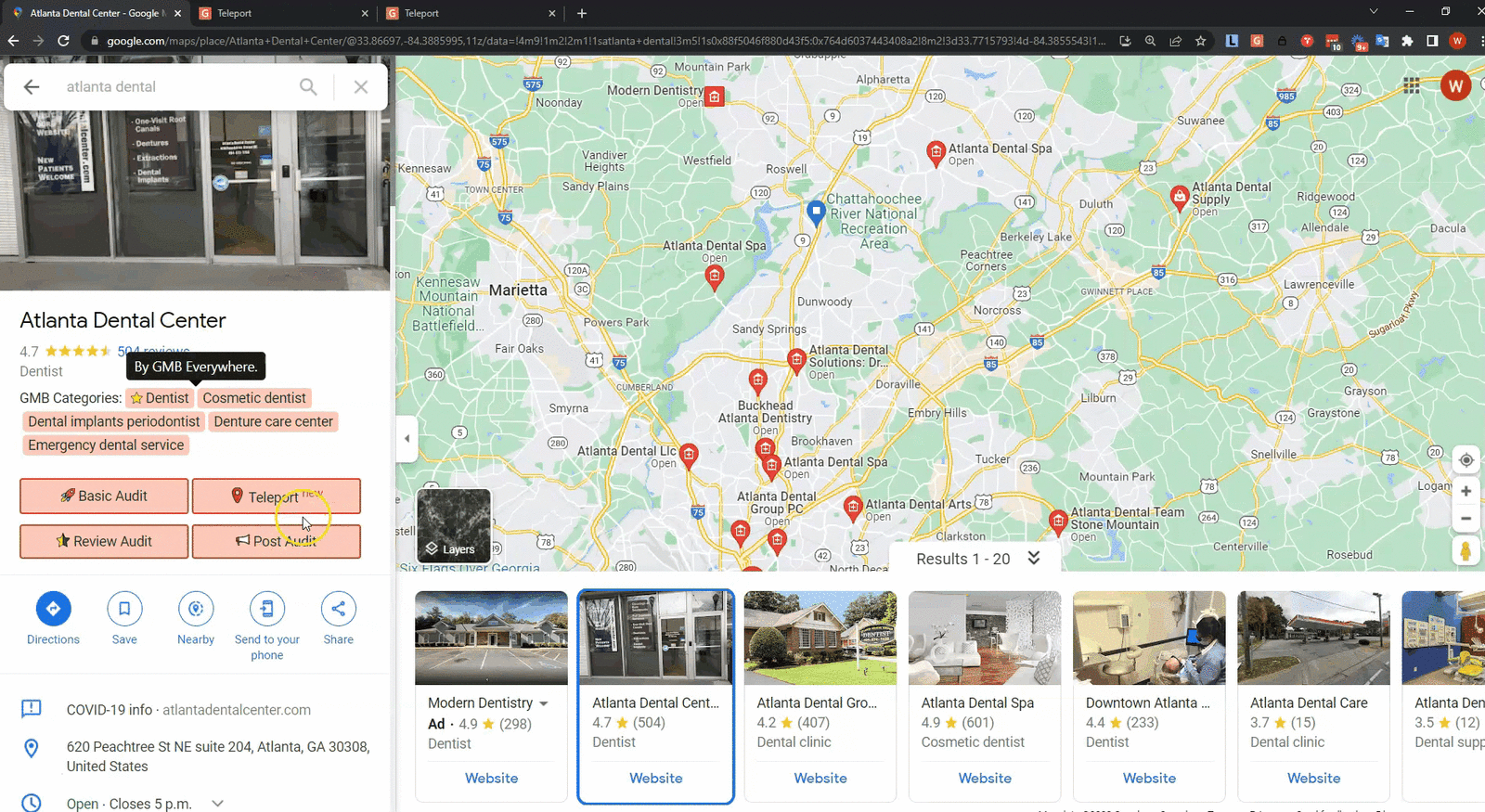Screen dimensions: 1485x812
Task: Click the Street View pegman icon
Action: 1466,550
